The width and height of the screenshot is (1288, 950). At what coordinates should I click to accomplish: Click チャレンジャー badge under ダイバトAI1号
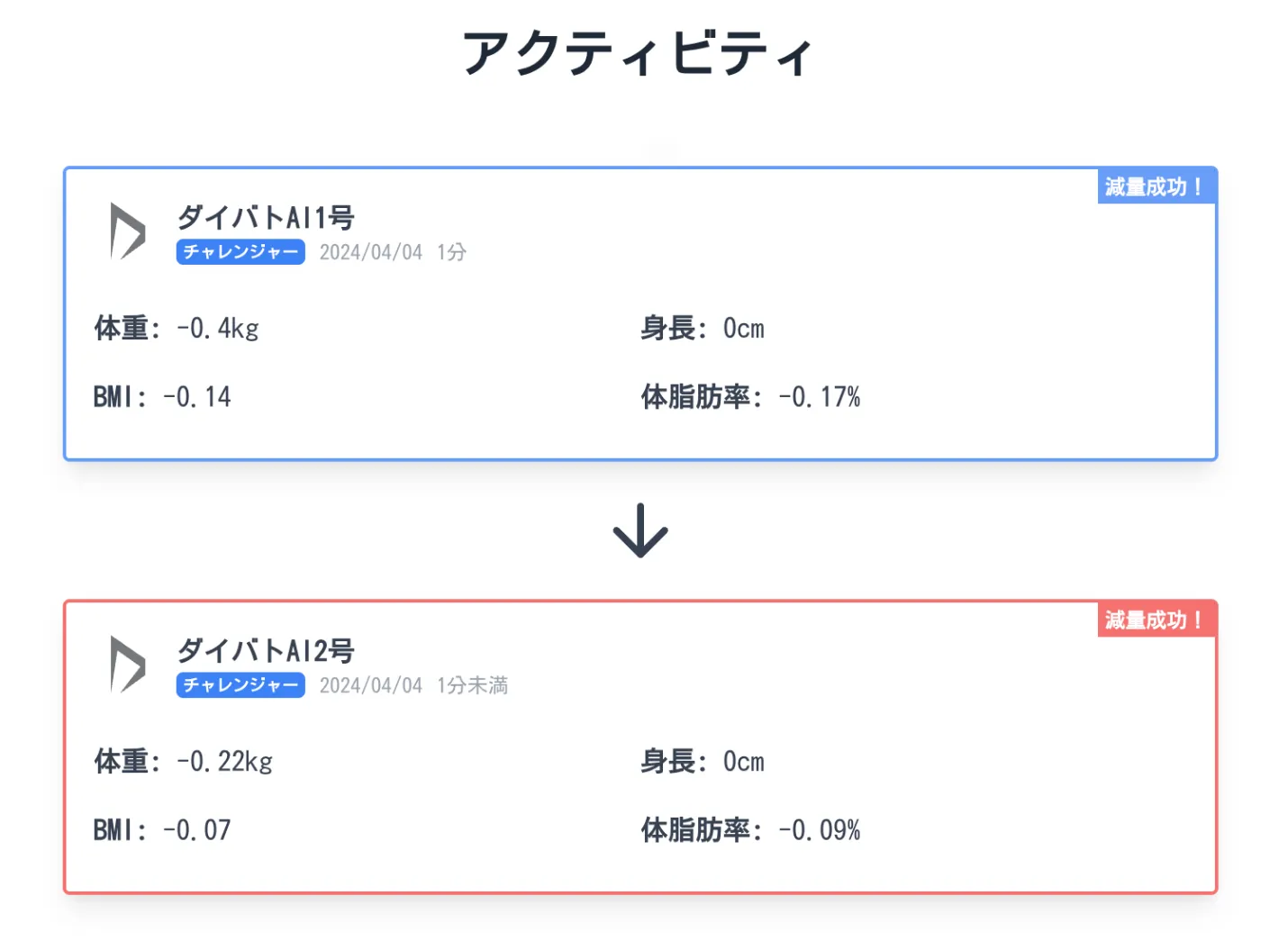(x=240, y=252)
